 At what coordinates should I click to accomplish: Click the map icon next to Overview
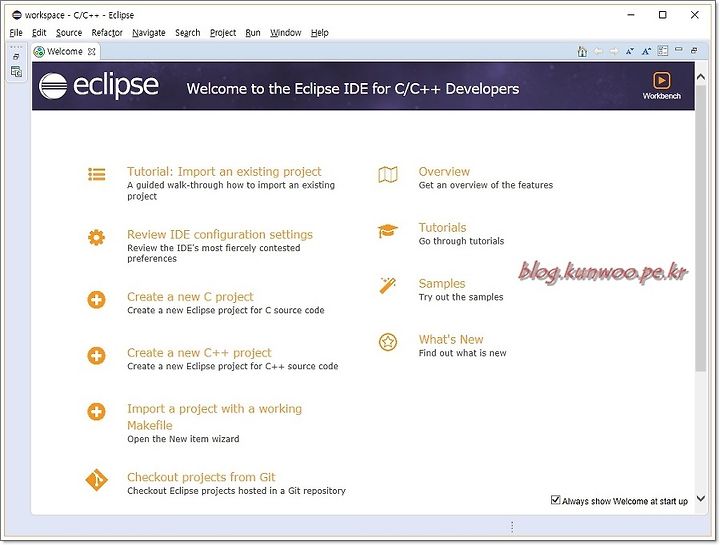click(388, 174)
